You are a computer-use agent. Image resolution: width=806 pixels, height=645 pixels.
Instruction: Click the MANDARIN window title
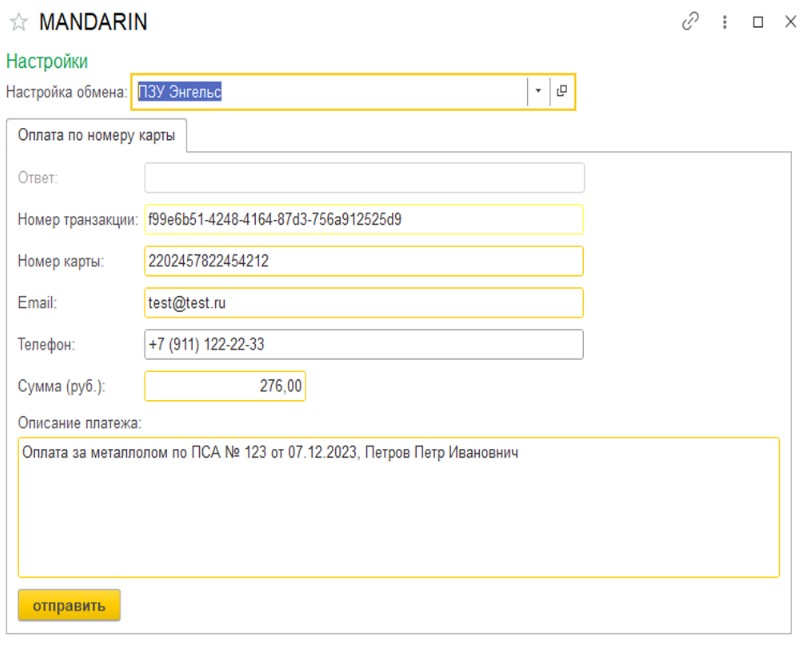pyautogui.click(x=93, y=22)
